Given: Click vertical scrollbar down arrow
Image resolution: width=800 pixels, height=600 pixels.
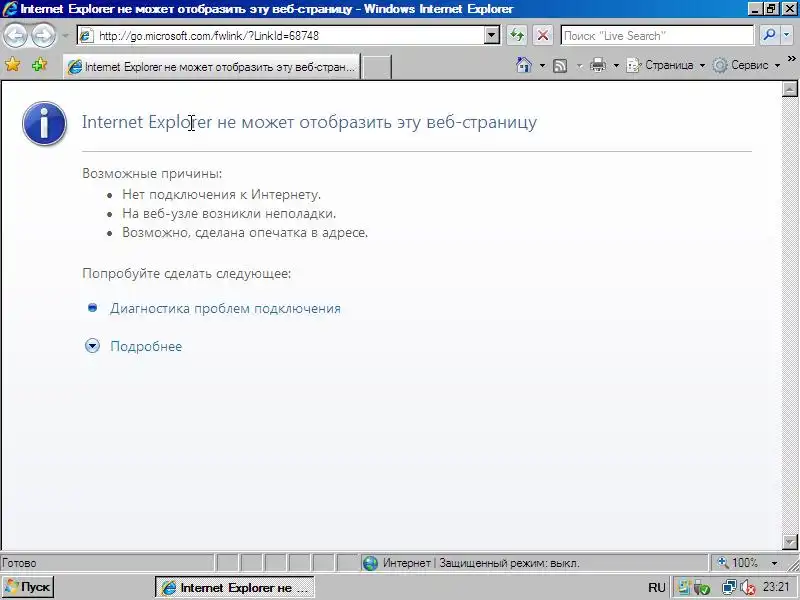Looking at the screenshot, I should (x=789, y=541).
